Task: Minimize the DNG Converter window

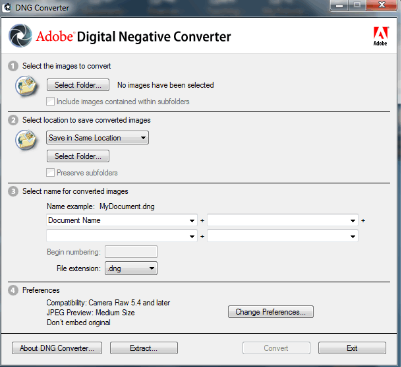Action: coord(339,5)
